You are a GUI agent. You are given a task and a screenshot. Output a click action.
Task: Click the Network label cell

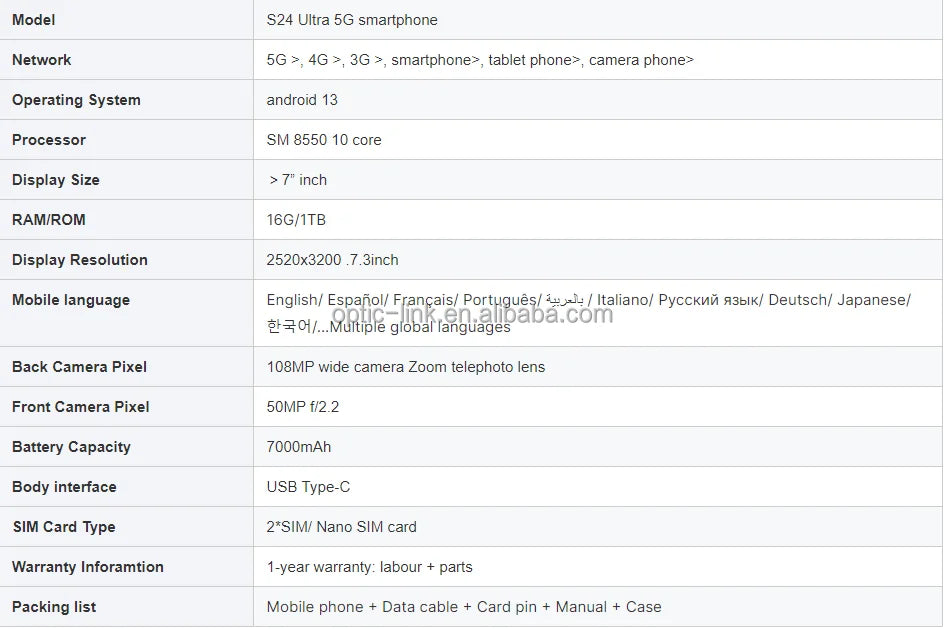(x=42, y=60)
